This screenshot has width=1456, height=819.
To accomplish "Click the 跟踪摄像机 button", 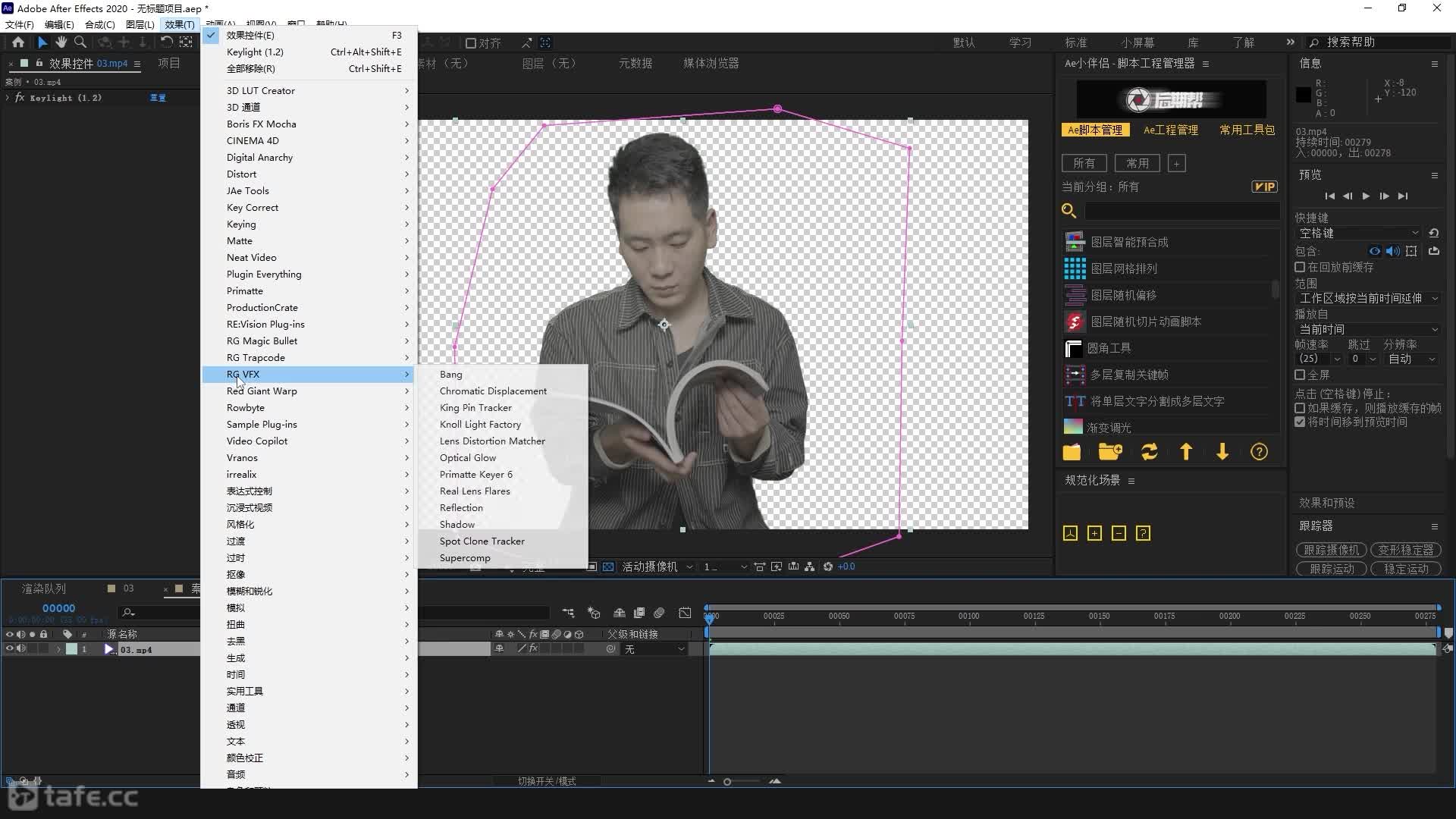I will [x=1331, y=550].
